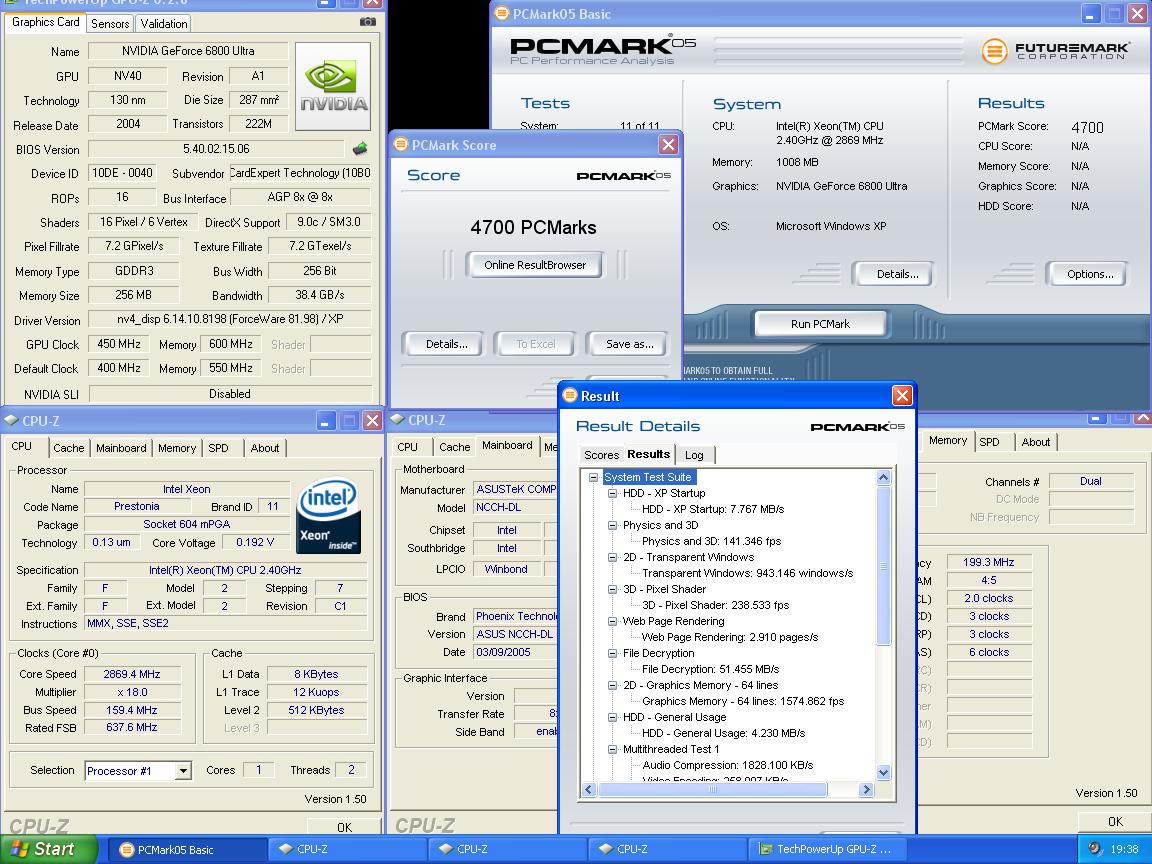Click the NVIDIA logo in GPU-Z
1152x864 pixels.
point(333,87)
